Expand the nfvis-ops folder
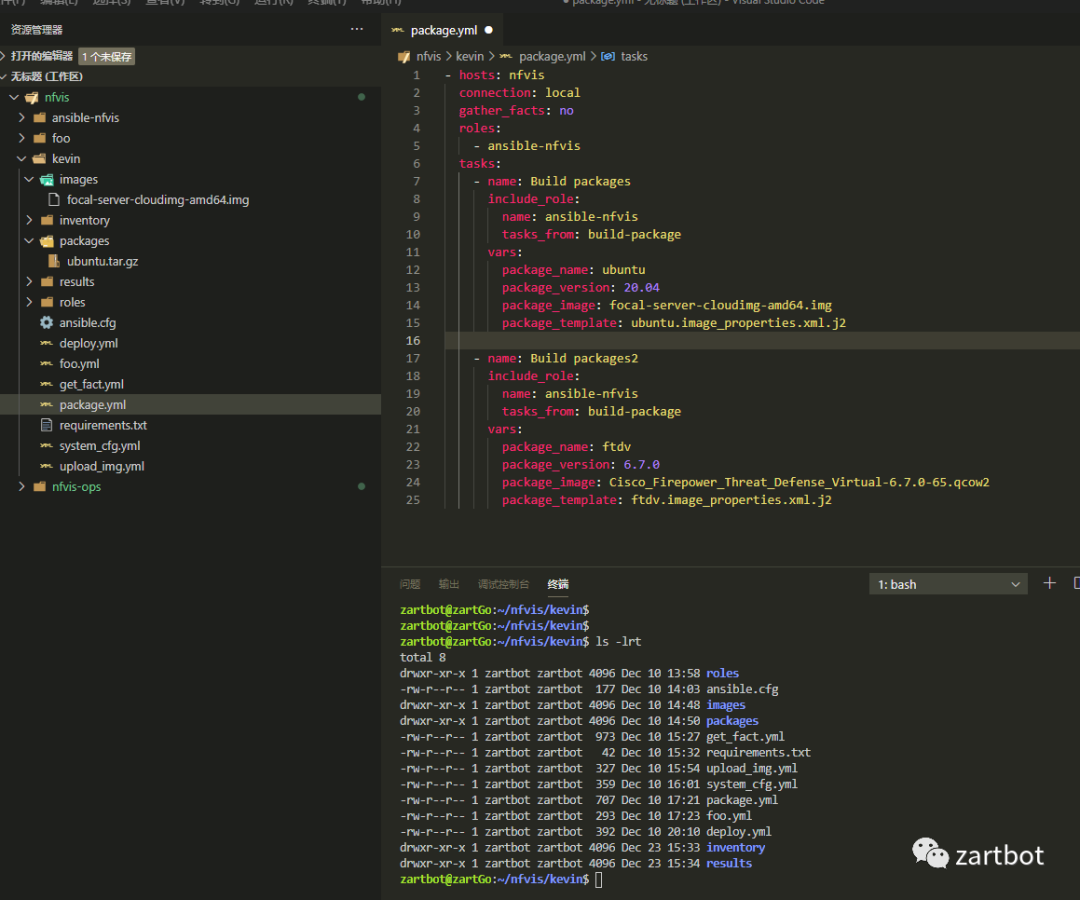The height and width of the screenshot is (900, 1080). click(22, 487)
